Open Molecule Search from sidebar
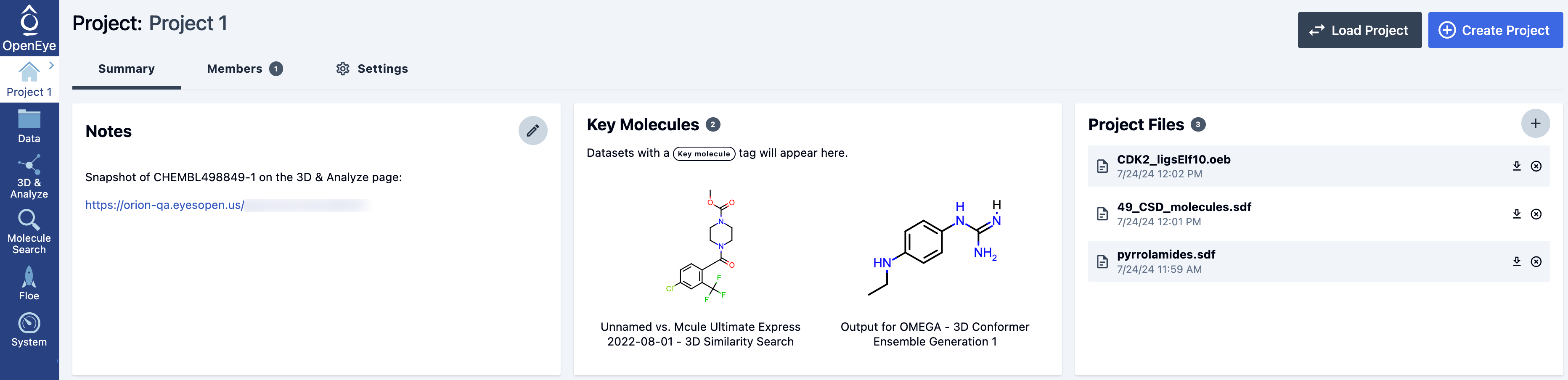 coord(29,232)
